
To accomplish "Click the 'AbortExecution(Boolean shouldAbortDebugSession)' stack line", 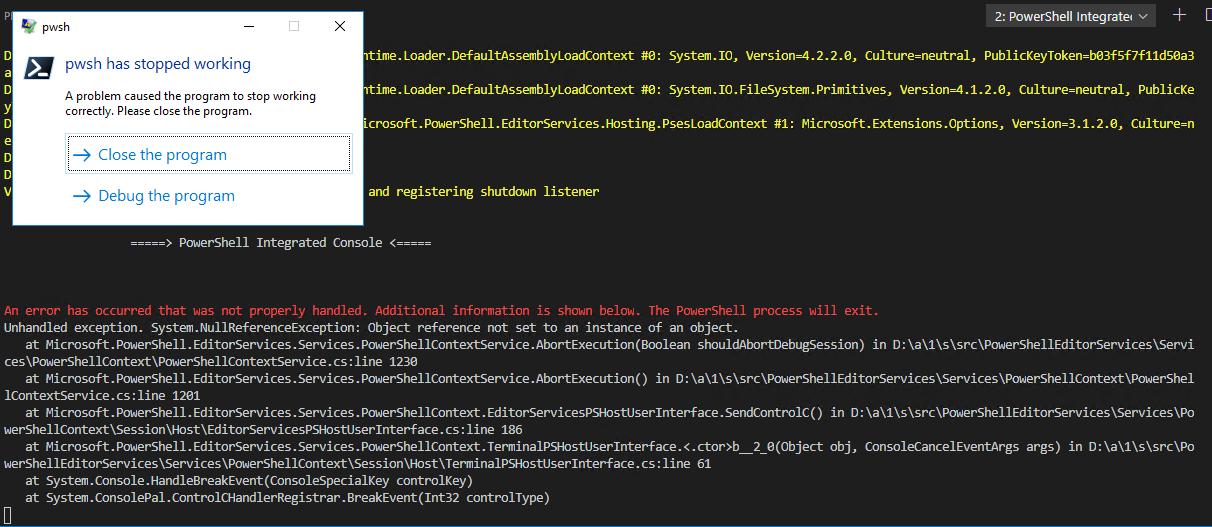I will 609,345.
